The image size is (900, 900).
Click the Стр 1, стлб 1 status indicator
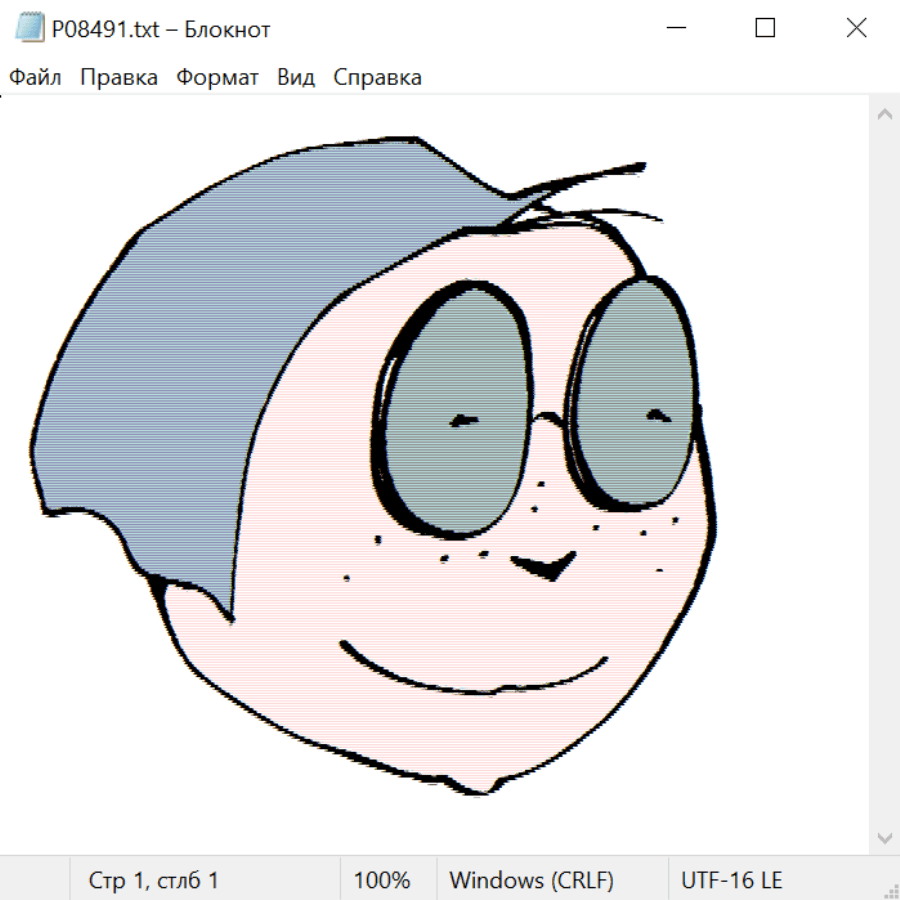tap(153, 881)
